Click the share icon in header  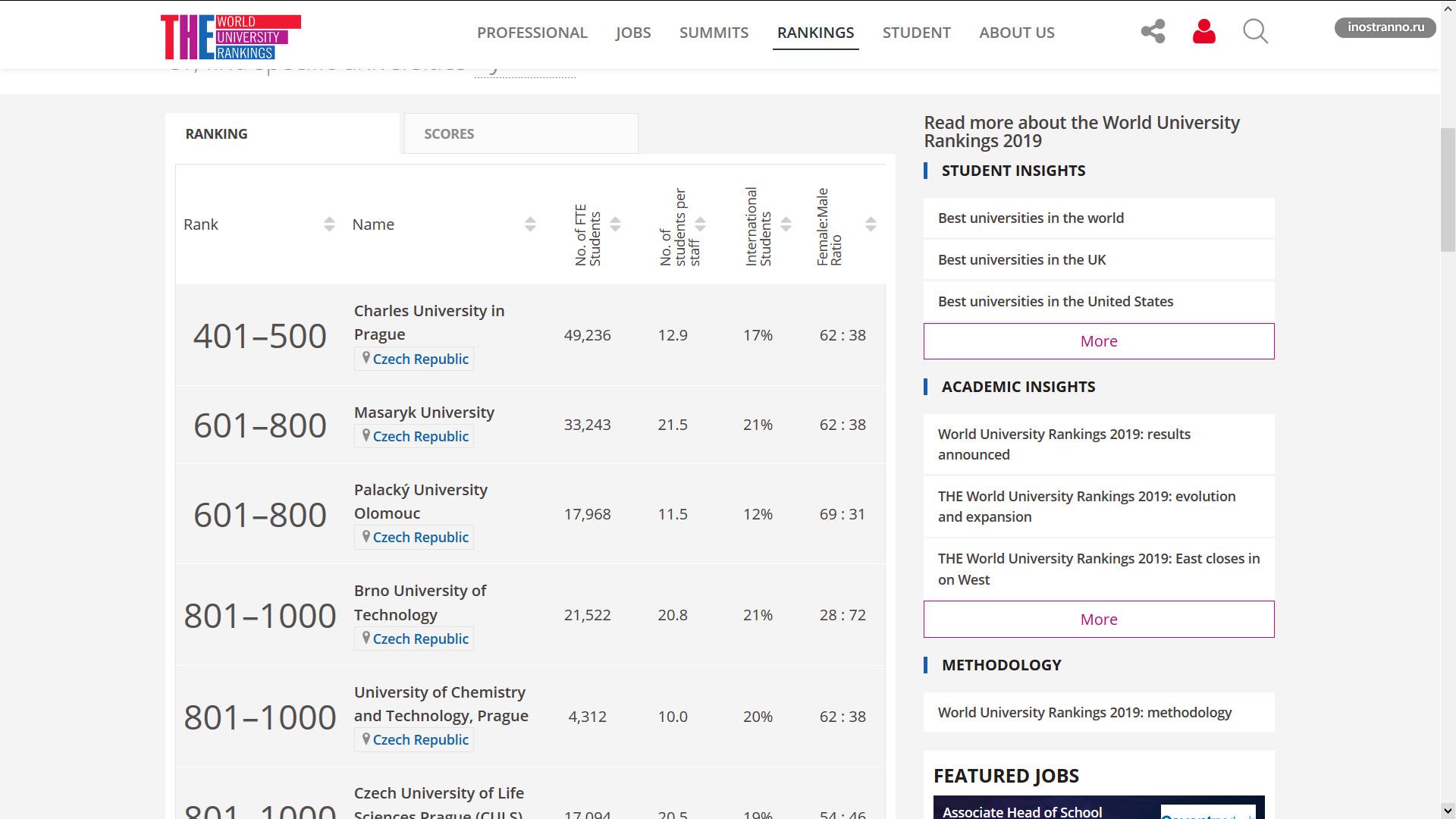click(1153, 32)
